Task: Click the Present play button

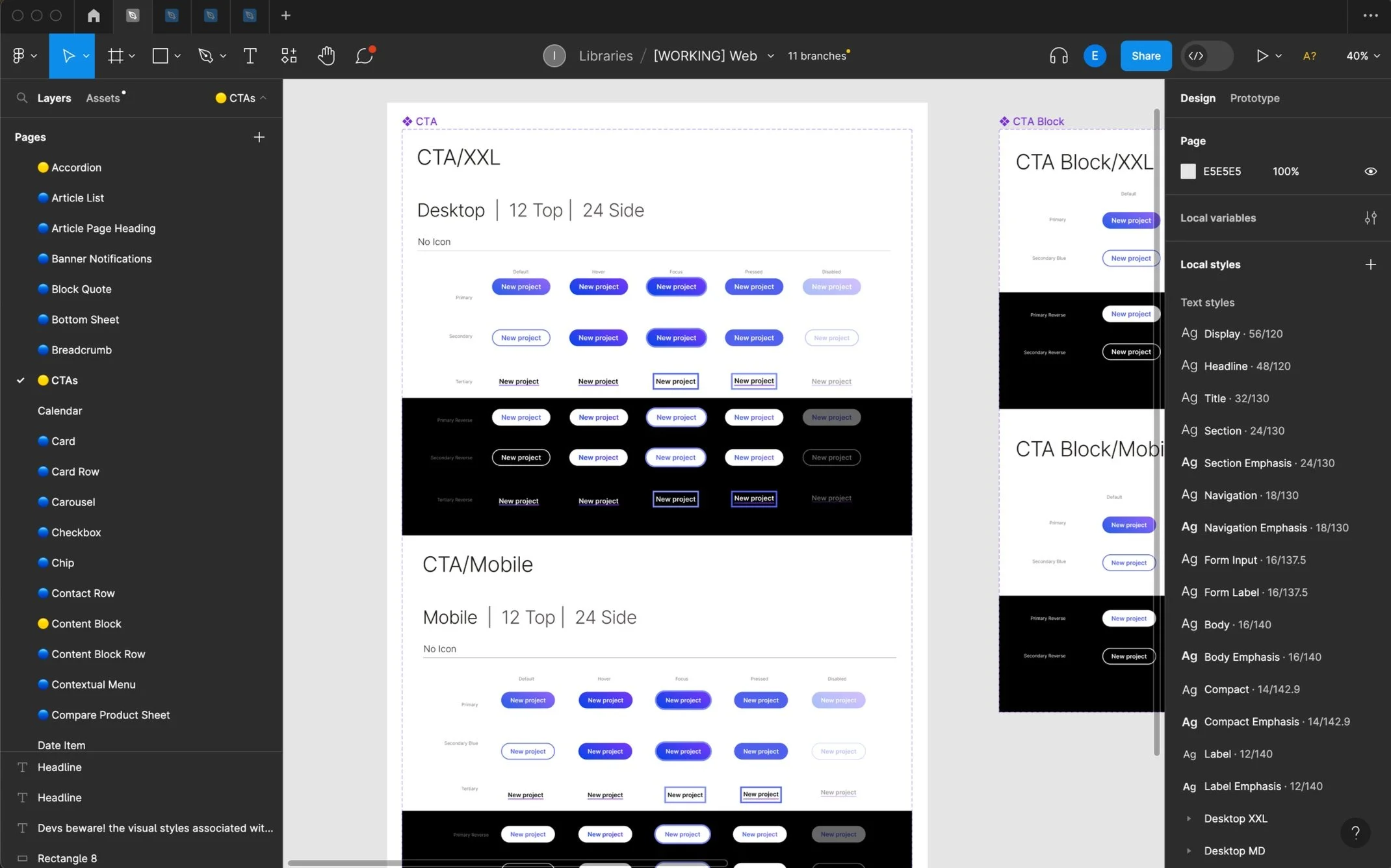Action: tap(1261, 56)
